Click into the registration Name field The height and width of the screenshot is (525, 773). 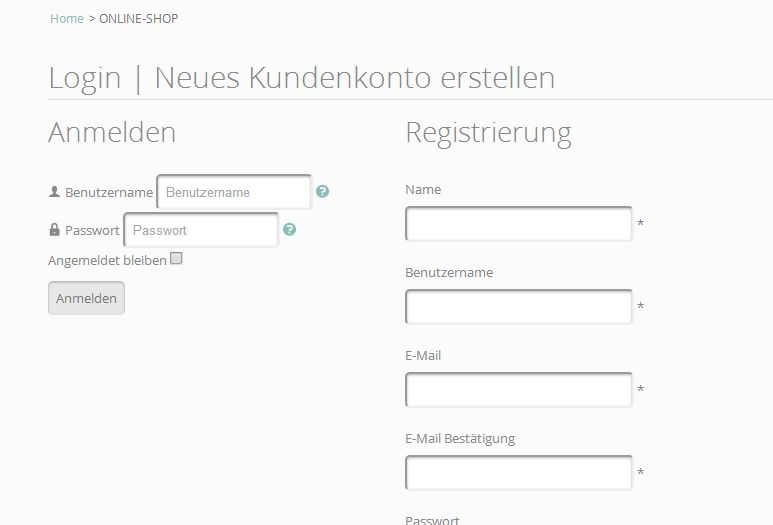518,224
